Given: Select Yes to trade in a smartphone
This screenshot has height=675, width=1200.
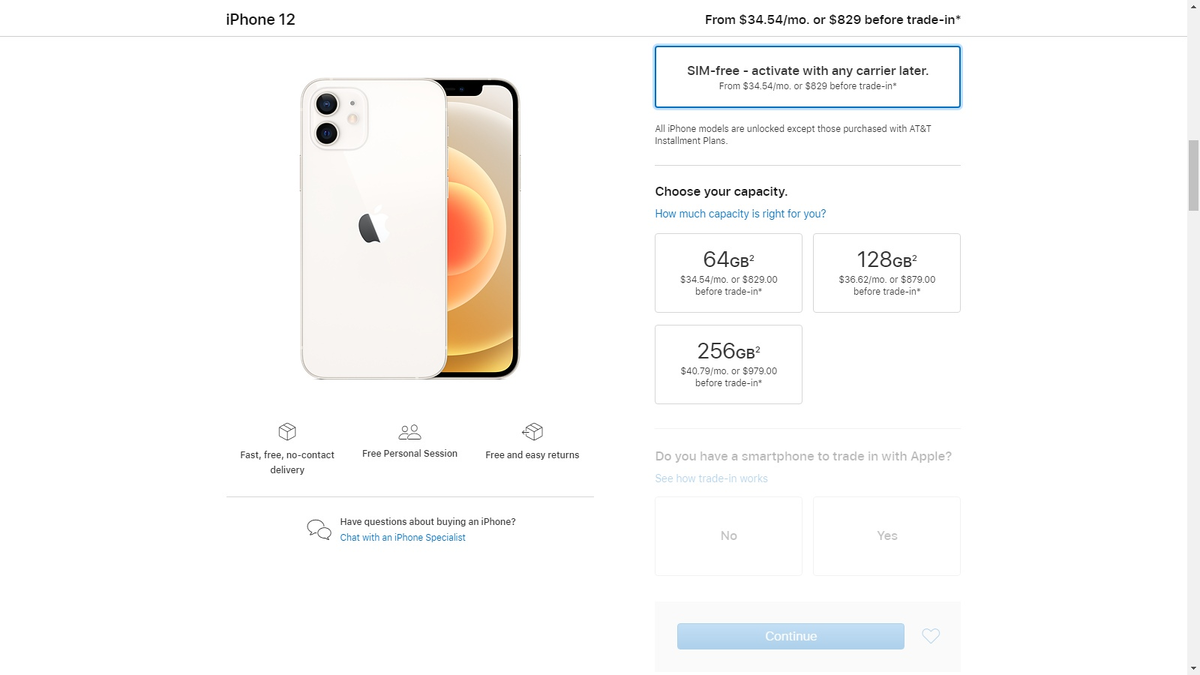Looking at the screenshot, I should pos(886,535).
